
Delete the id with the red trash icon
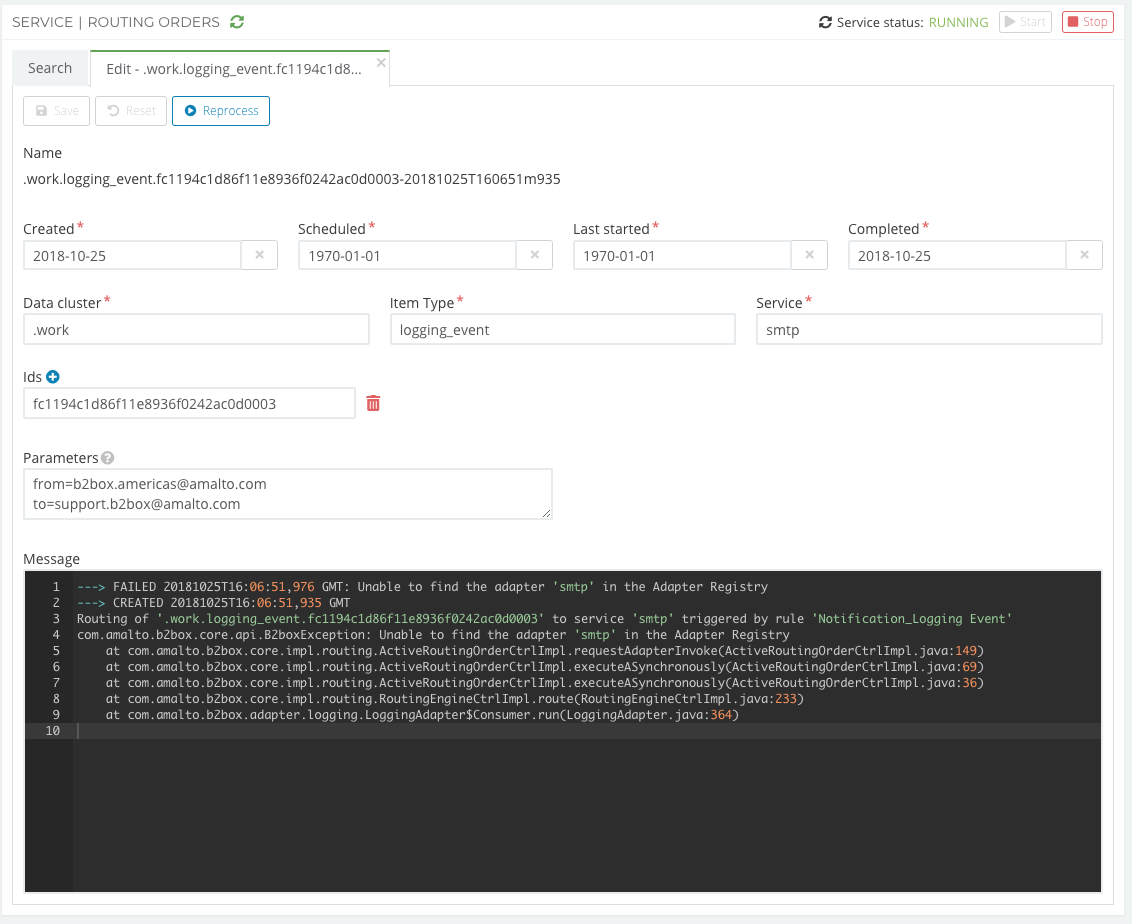373,403
